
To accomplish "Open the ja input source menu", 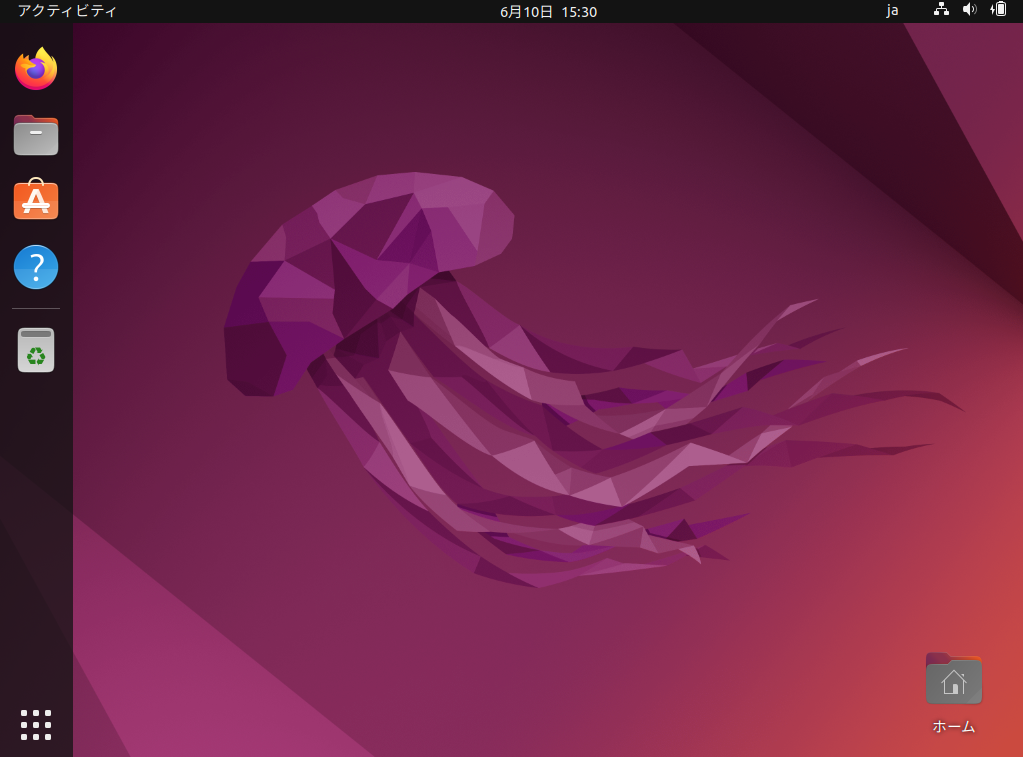I will point(892,10).
